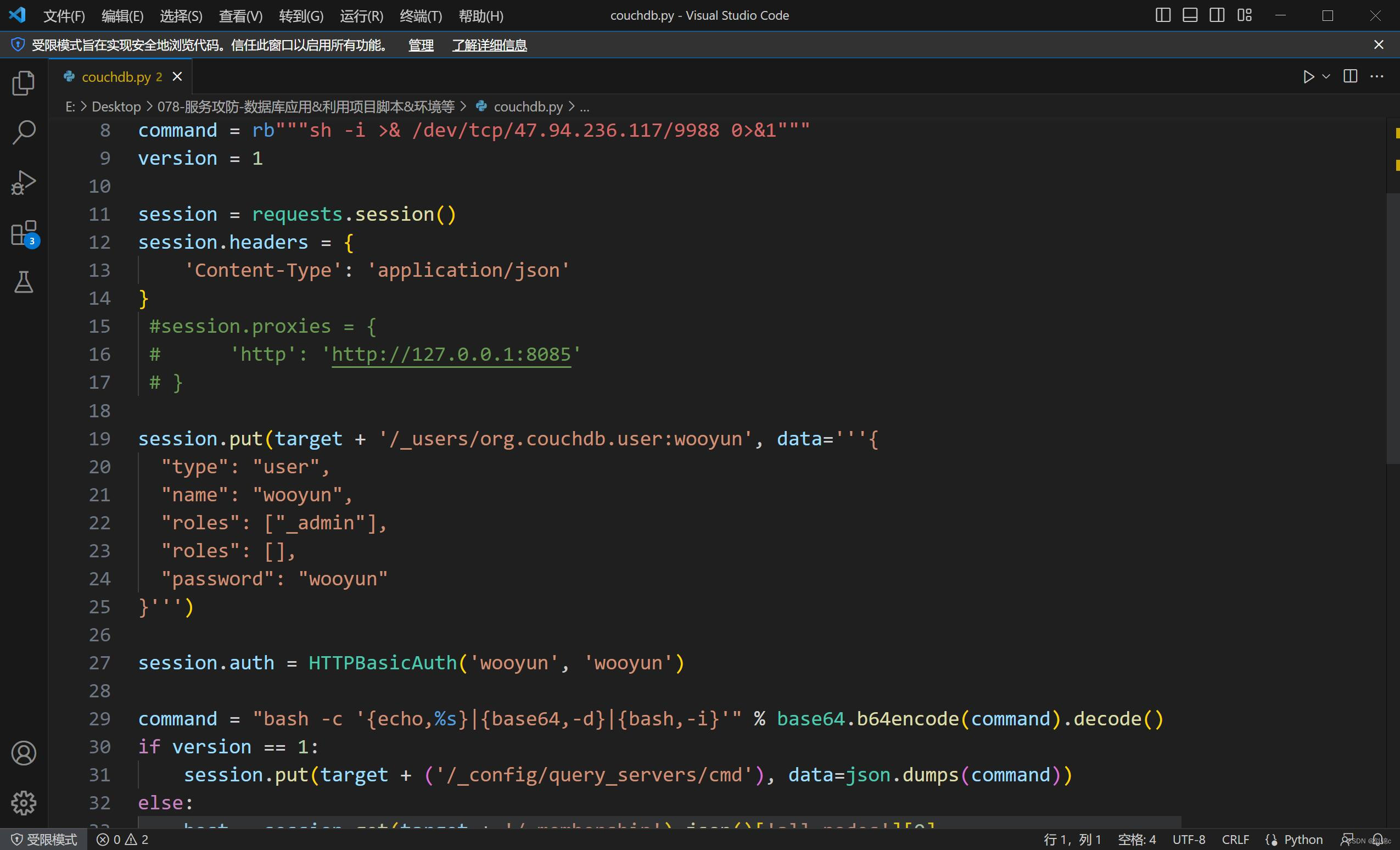Open the Testing flask view
This screenshot has width=1400, height=850.
[x=23, y=282]
